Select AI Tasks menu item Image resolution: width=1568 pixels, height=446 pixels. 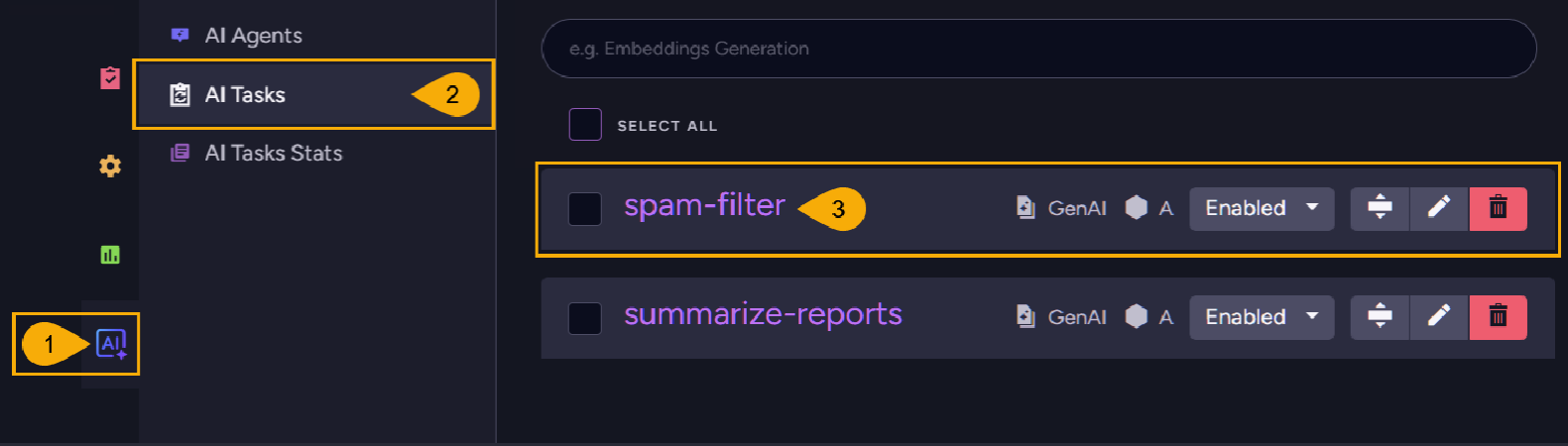pyautogui.click(x=245, y=95)
